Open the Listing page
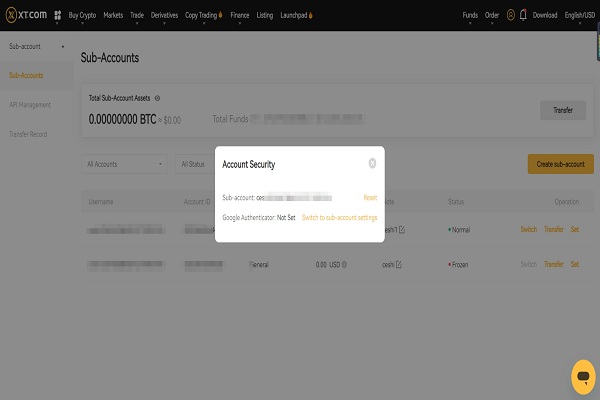 coord(265,15)
